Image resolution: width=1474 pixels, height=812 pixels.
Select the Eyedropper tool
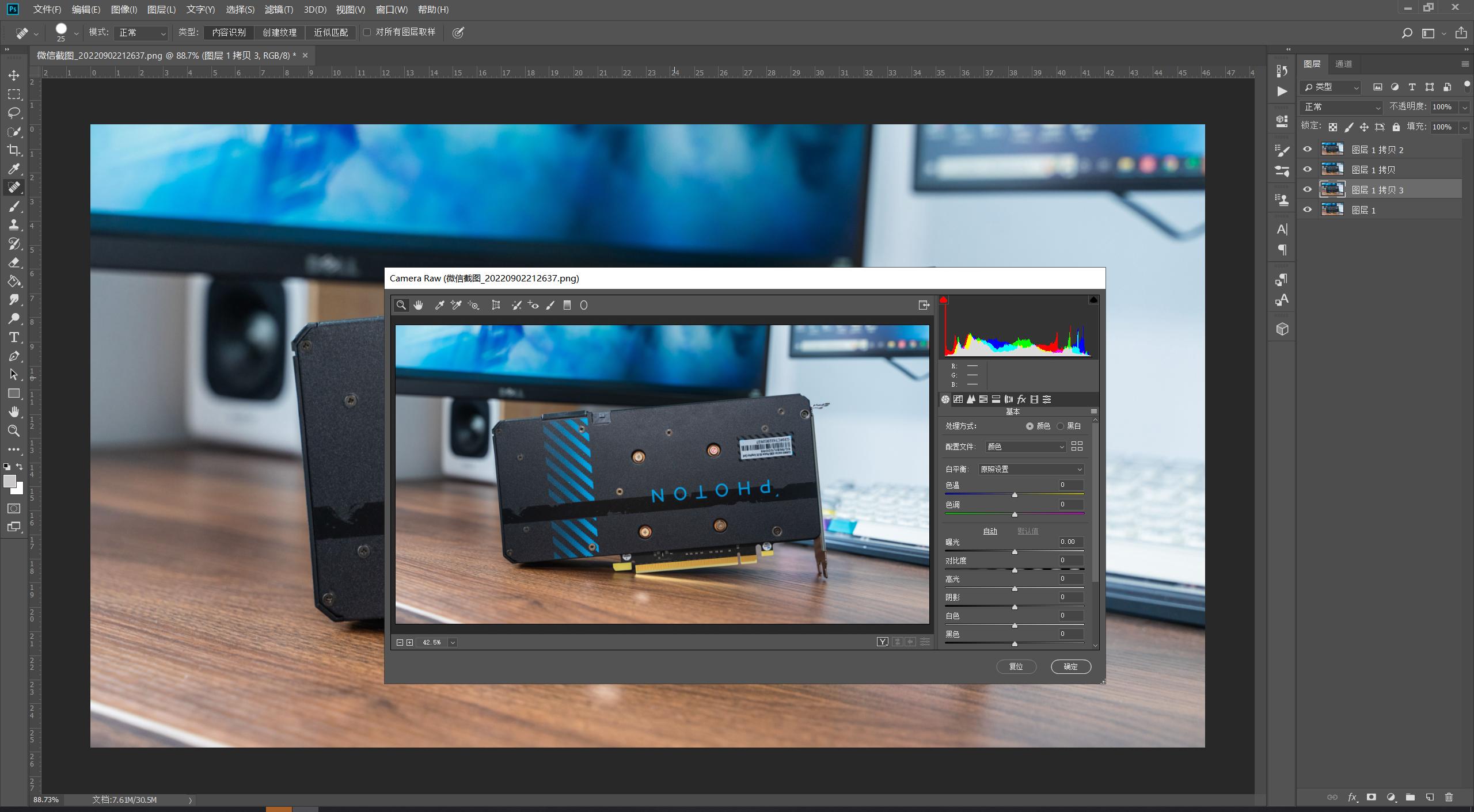14,169
